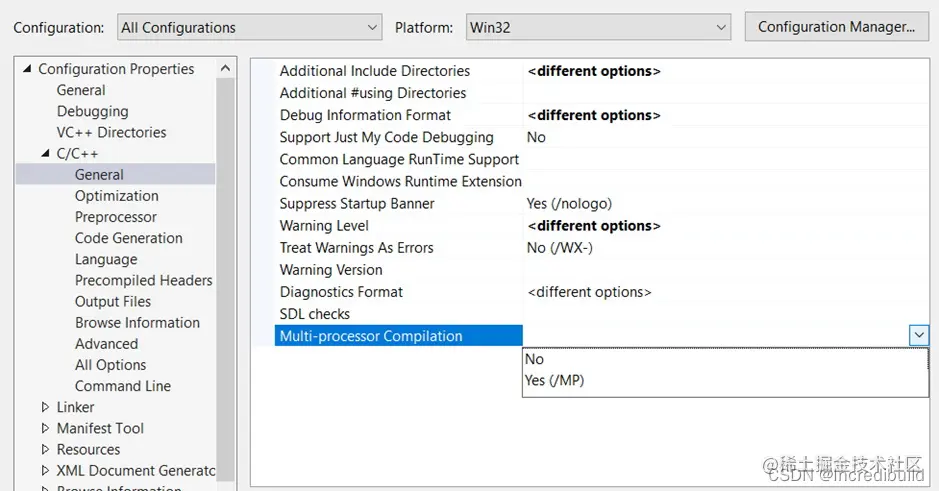Viewport: 939px width, 491px height.
Task: Choose No in the dropdown list
Action: point(725,359)
